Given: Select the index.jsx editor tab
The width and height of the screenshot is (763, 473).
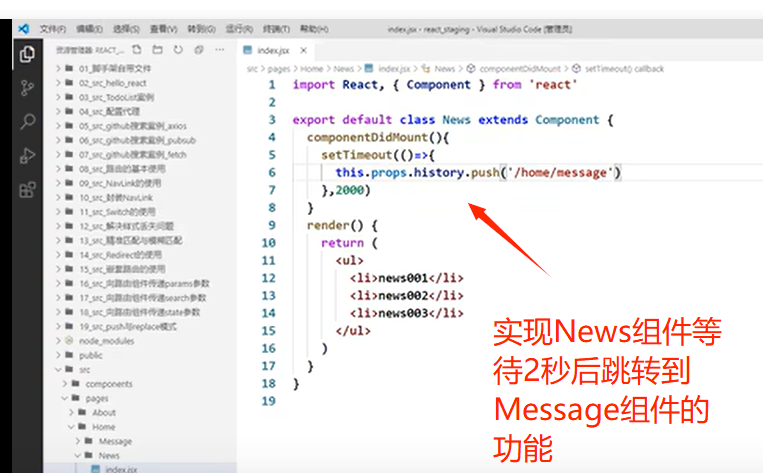Looking at the screenshot, I should (273, 50).
